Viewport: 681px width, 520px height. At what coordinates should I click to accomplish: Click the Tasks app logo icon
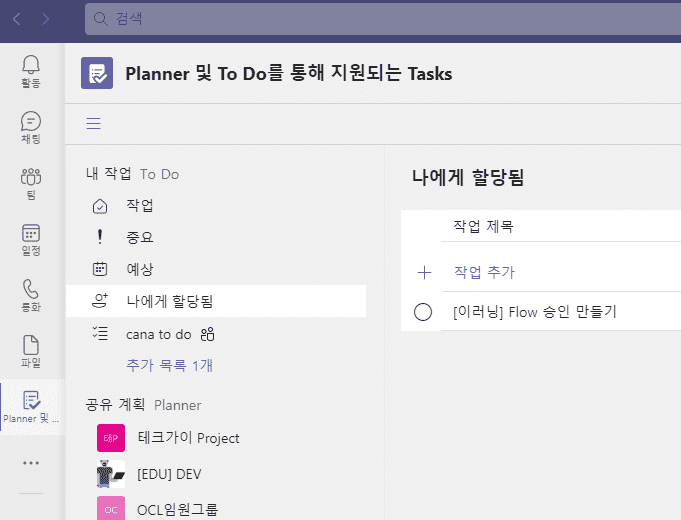pyautogui.click(x=97, y=73)
